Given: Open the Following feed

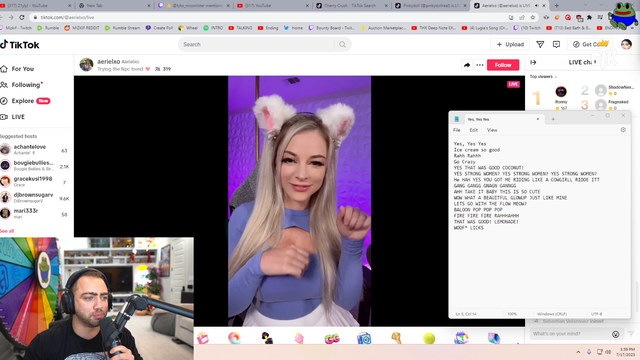Looking at the screenshot, I should [21, 85].
